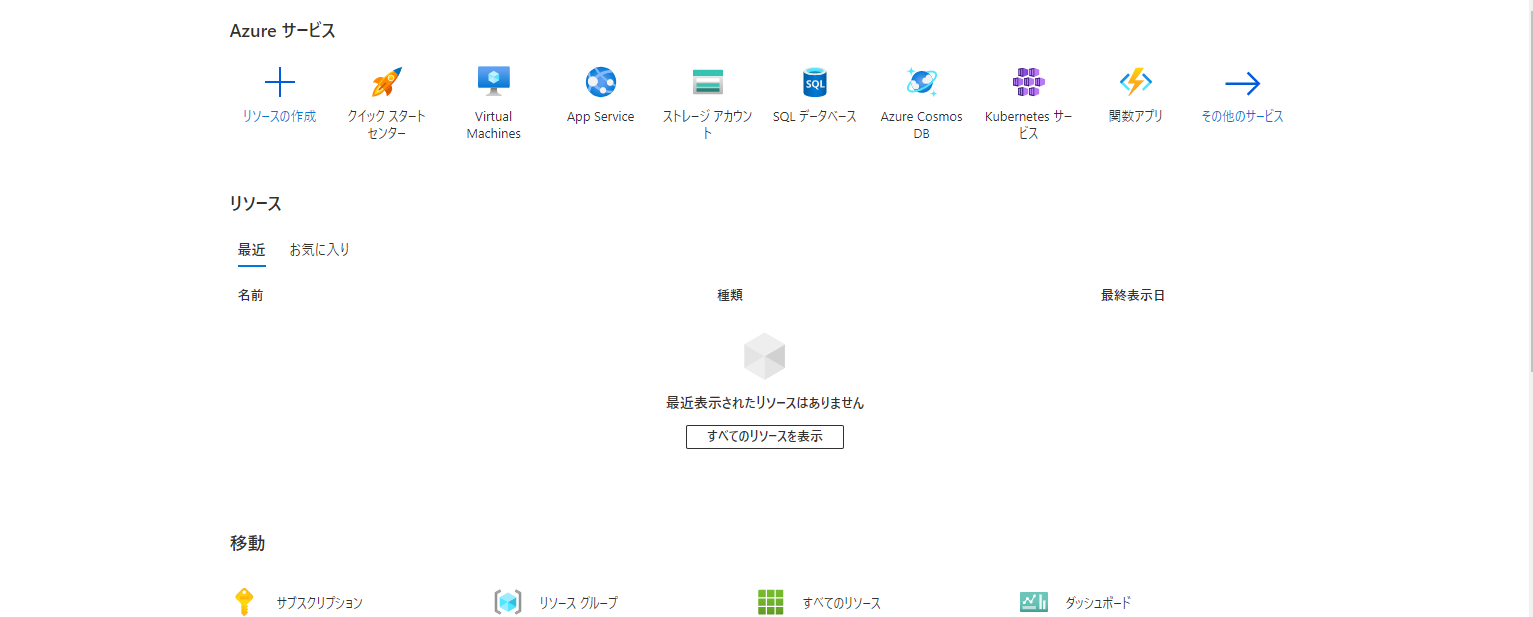Image resolution: width=1533 pixels, height=617 pixels.
Task: Click the リソースの作成 plus icon
Action: 279,80
